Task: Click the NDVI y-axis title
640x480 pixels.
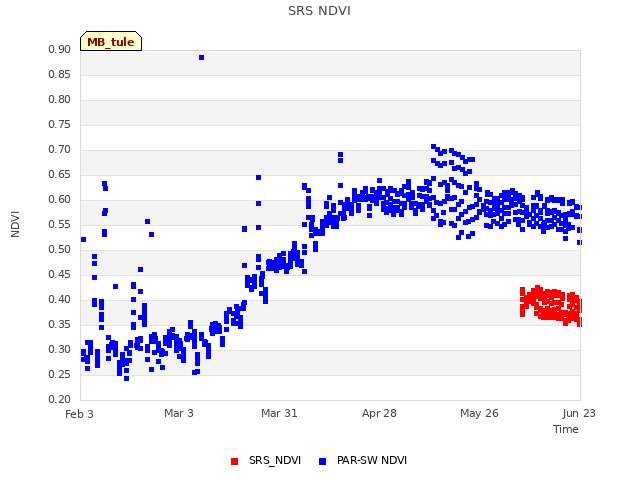Action: (15, 224)
